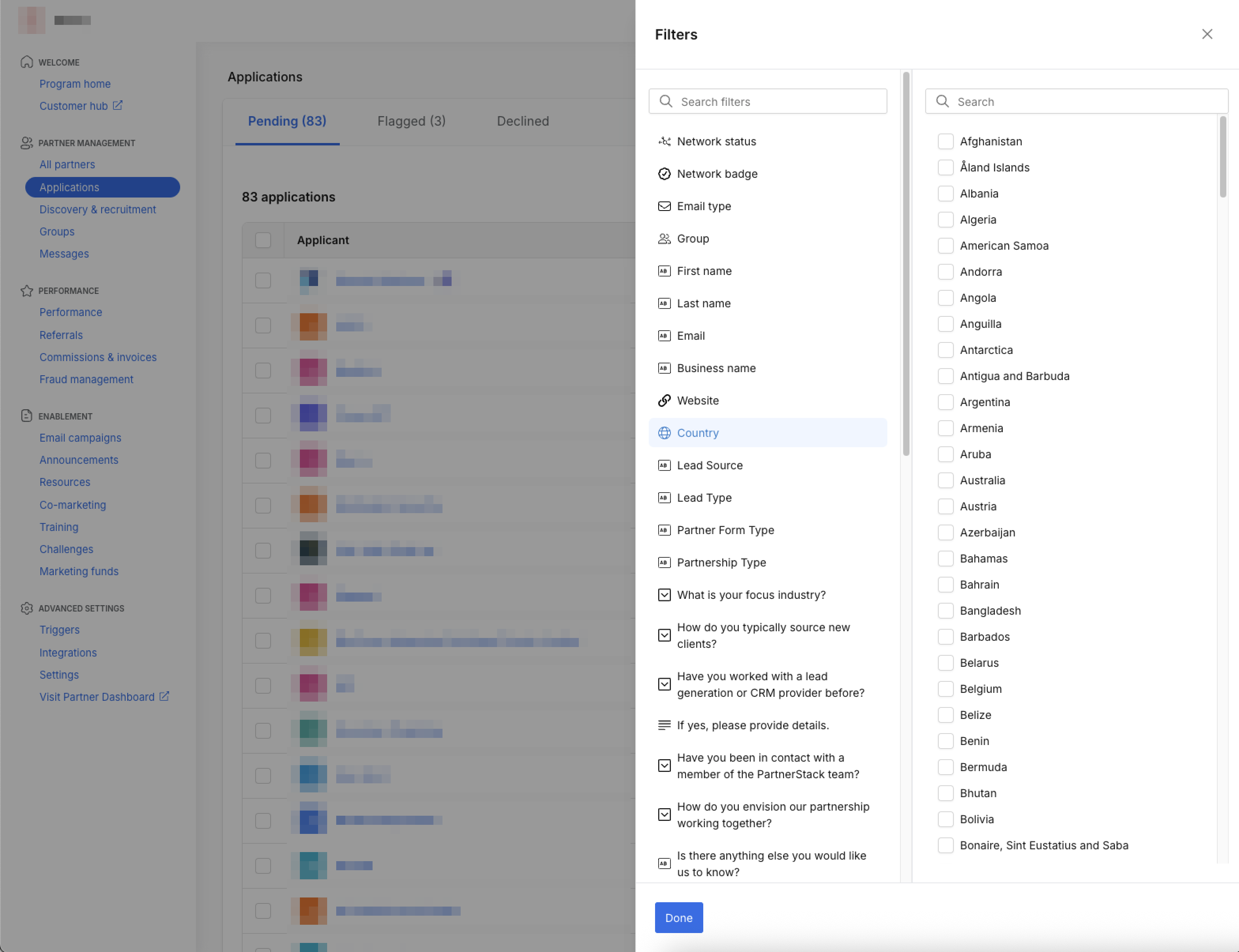Viewport: 1239px width, 952px height.
Task: Select the Lead Type filter
Action: pos(767,498)
